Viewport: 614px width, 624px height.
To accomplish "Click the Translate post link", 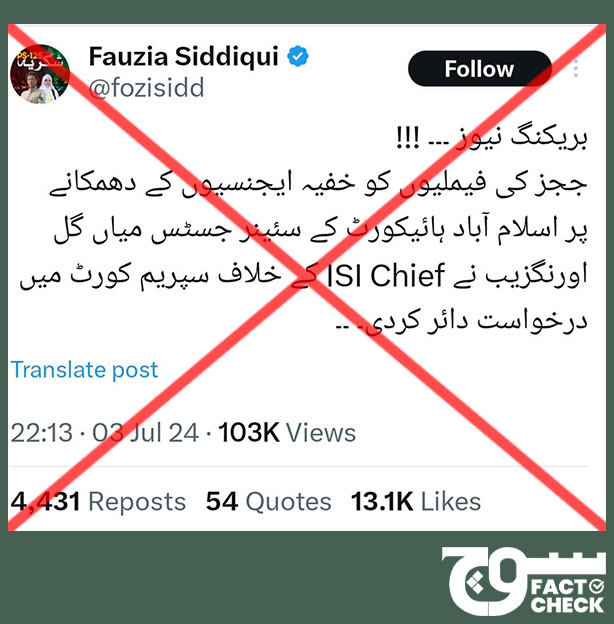I will point(84,370).
